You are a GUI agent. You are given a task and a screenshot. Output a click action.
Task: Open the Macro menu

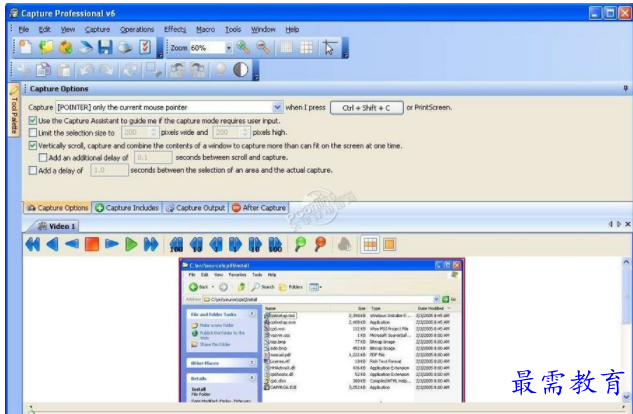[x=205, y=29]
